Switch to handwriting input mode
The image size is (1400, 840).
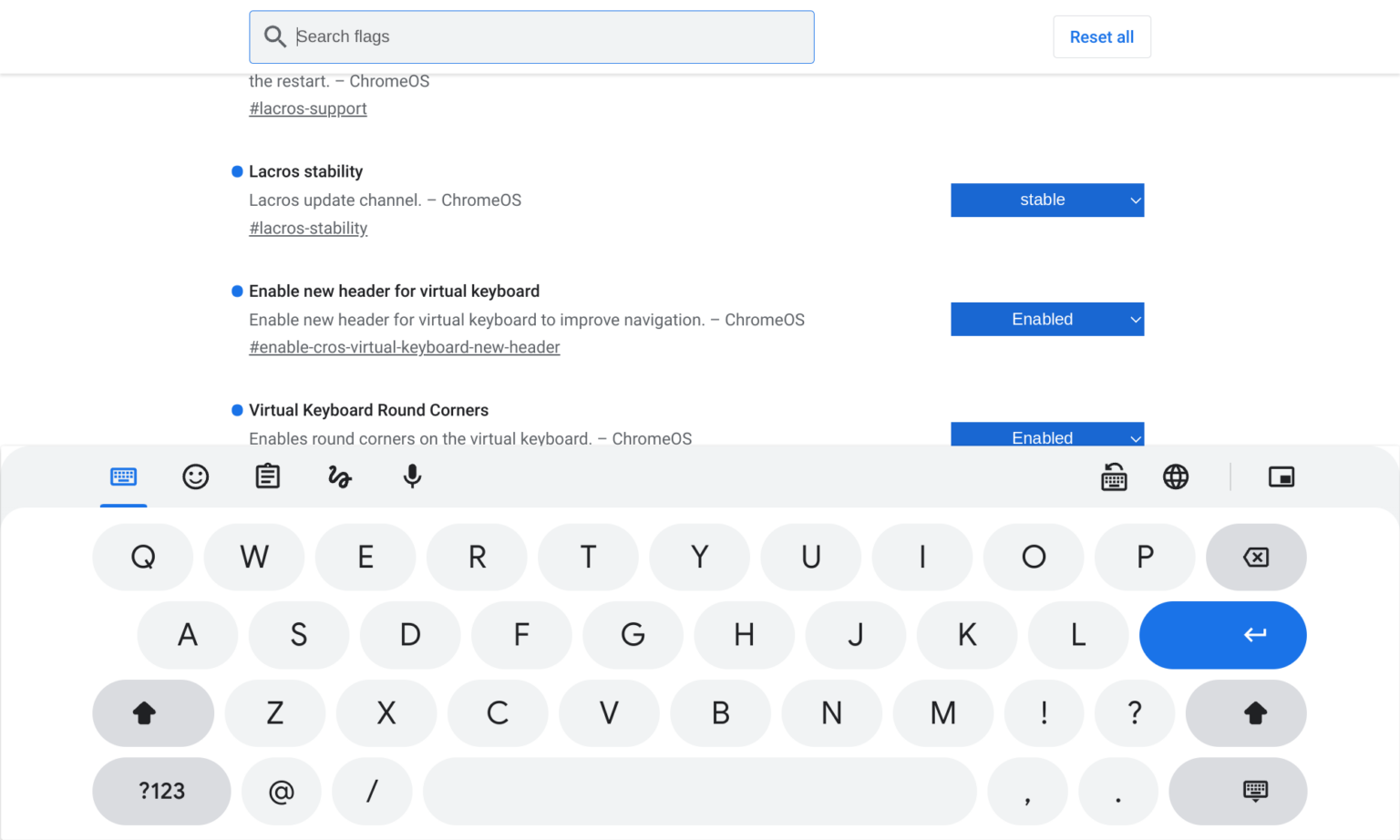[x=339, y=476]
